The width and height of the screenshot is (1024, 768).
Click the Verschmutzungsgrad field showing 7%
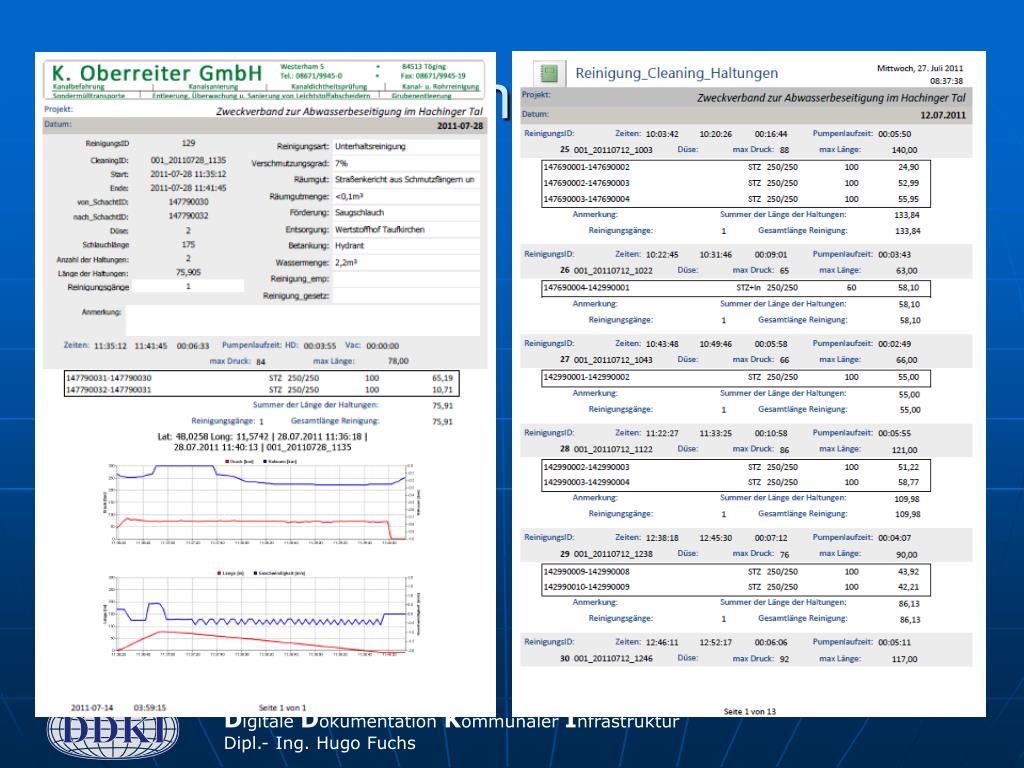tap(406, 163)
